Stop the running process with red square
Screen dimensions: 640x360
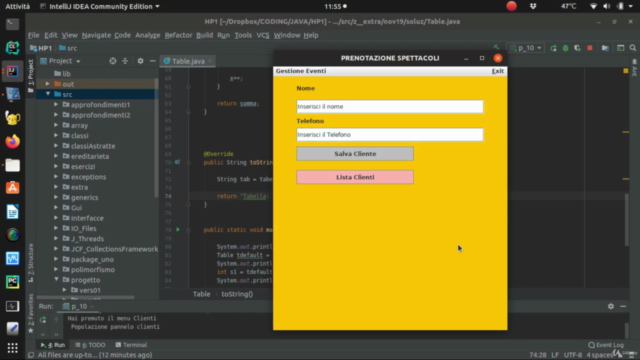tap(589, 48)
